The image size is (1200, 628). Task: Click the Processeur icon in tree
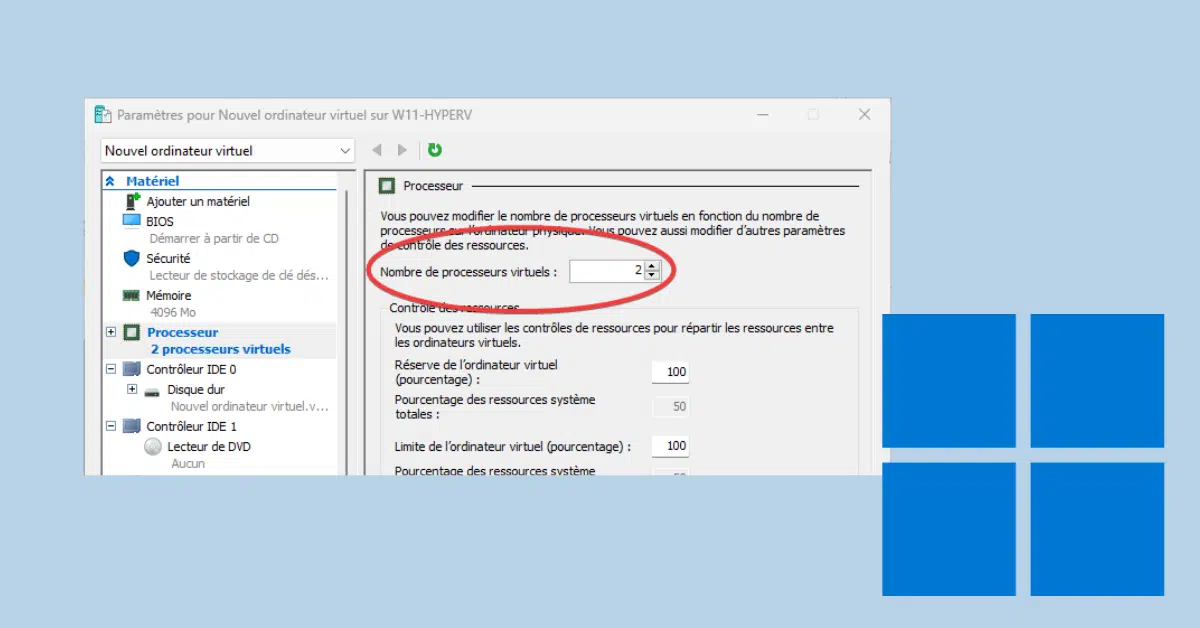click(131, 332)
